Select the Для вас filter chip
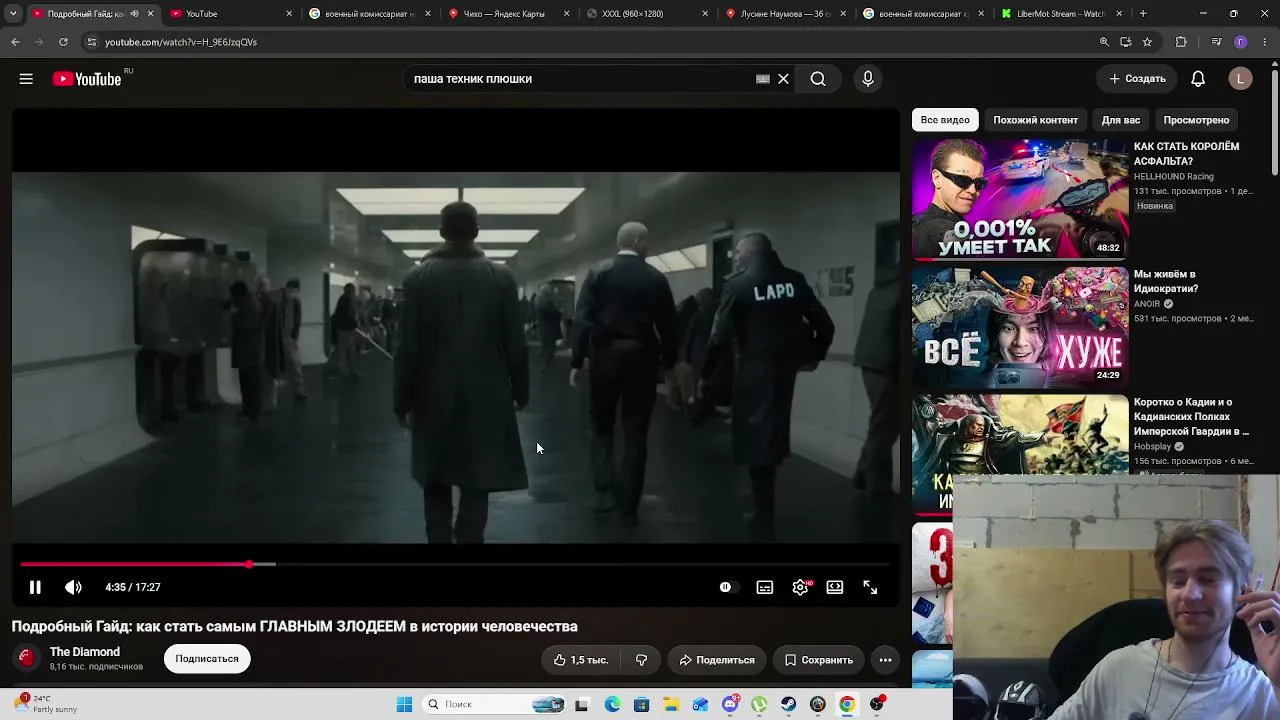Image resolution: width=1280 pixels, height=720 pixels. tap(1121, 120)
